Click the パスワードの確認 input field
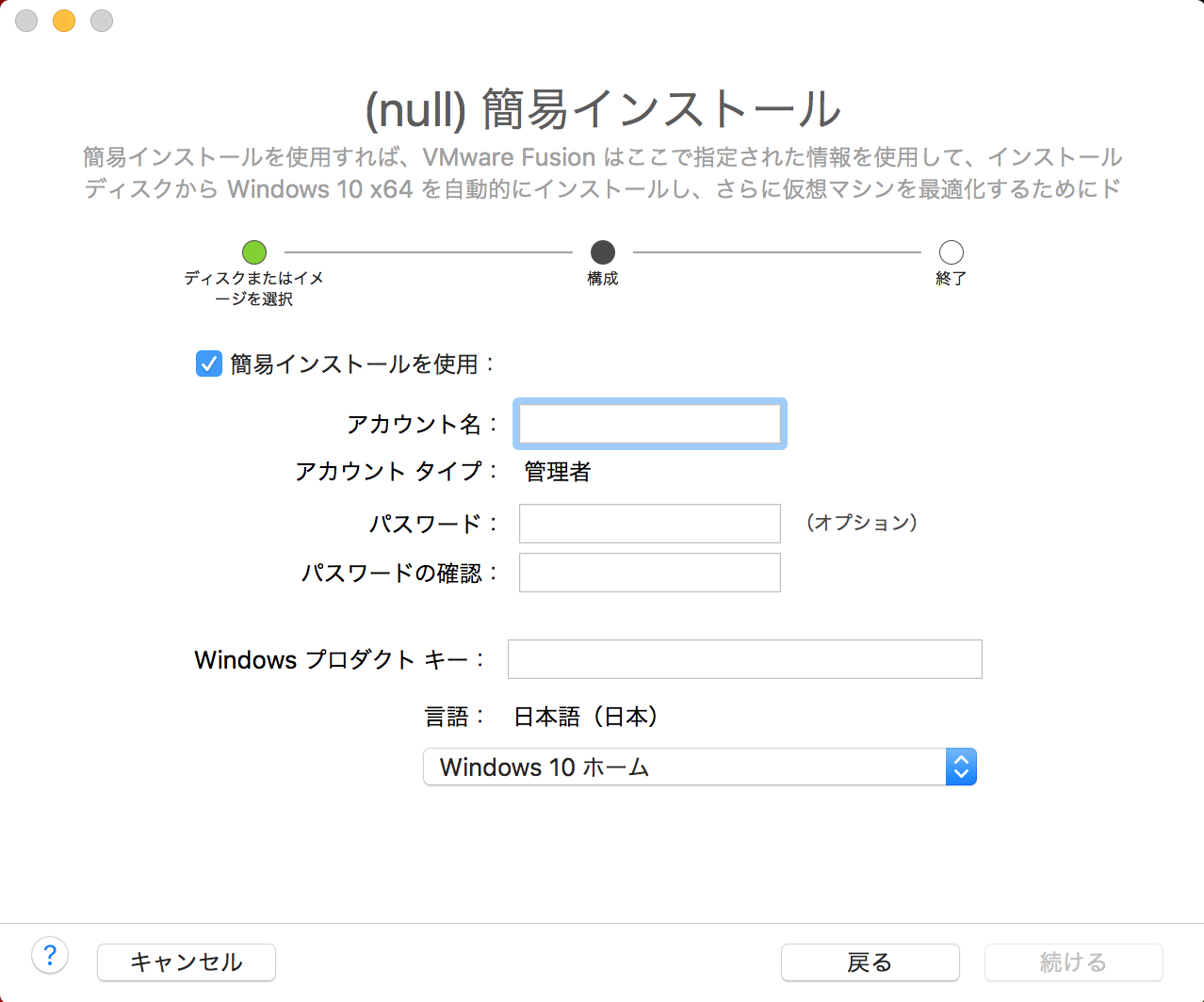The image size is (1204, 1002). point(650,573)
